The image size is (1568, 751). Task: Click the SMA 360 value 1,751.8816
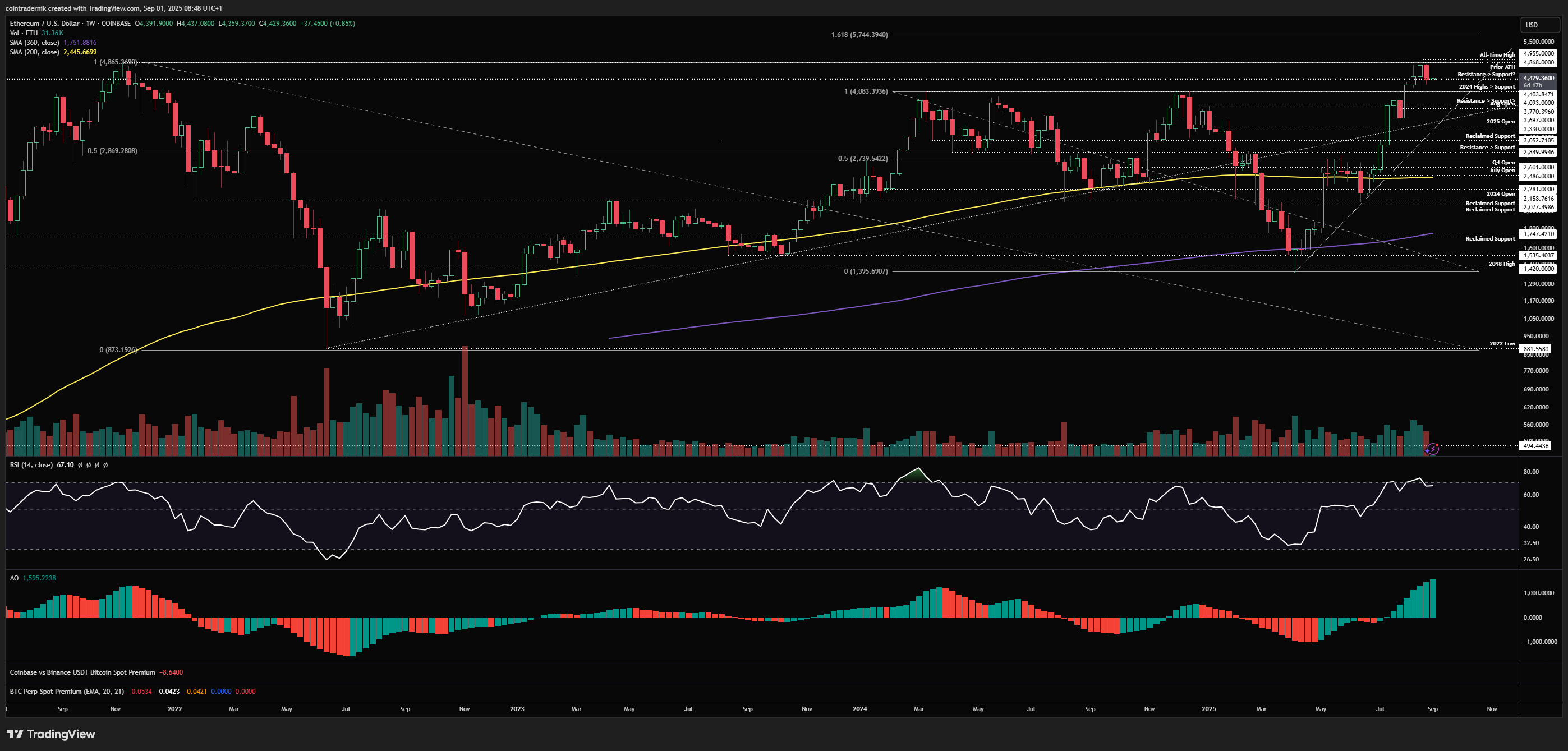pyautogui.click(x=80, y=43)
